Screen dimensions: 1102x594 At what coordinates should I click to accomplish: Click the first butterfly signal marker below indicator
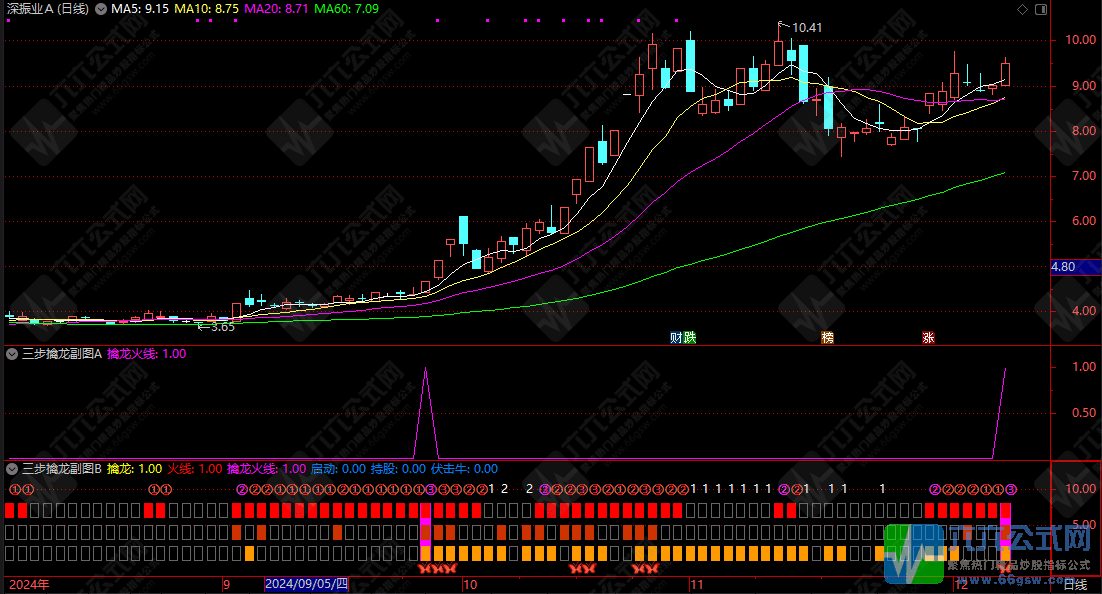[x=422, y=569]
